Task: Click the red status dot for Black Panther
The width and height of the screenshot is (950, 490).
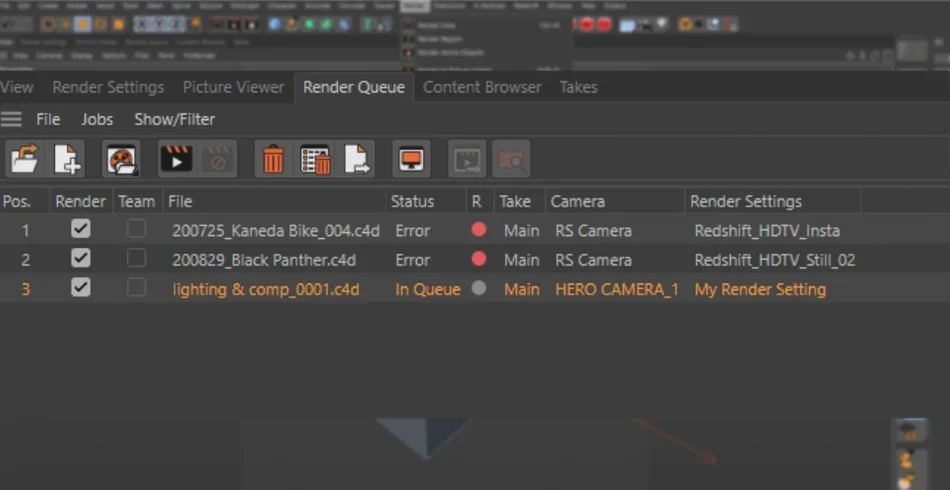Action: (479, 259)
